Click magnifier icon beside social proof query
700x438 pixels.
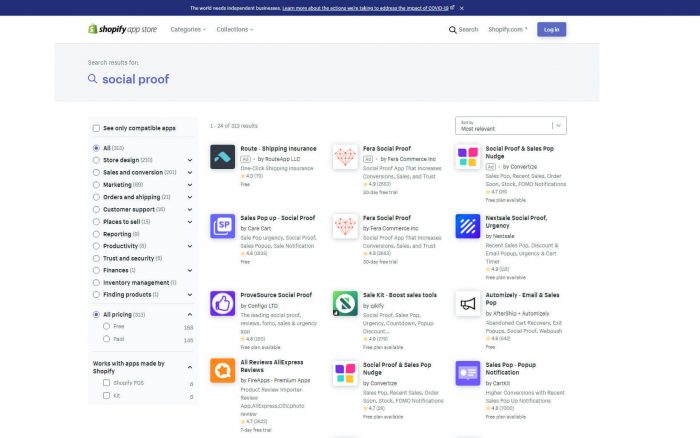tap(92, 79)
